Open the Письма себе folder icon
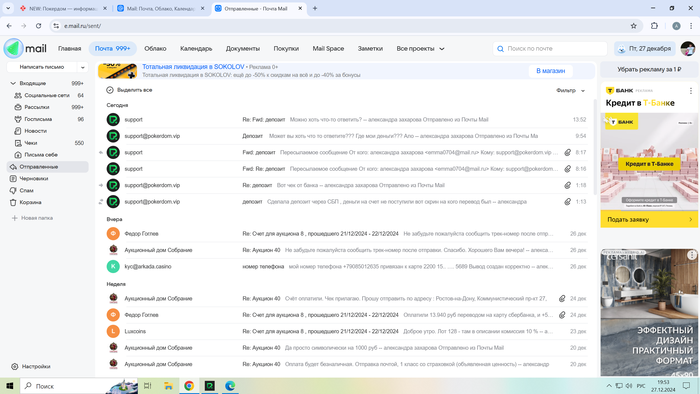The width and height of the screenshot is (700, 394). 18,155
